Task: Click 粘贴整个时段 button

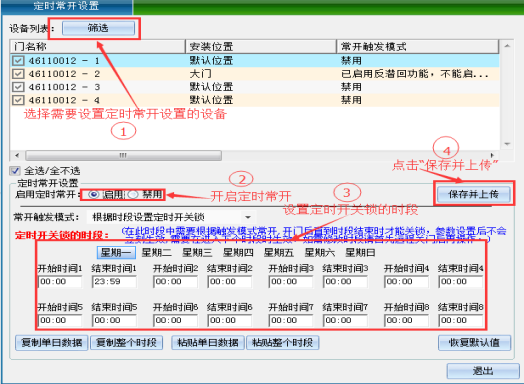Action: [283, 343]
